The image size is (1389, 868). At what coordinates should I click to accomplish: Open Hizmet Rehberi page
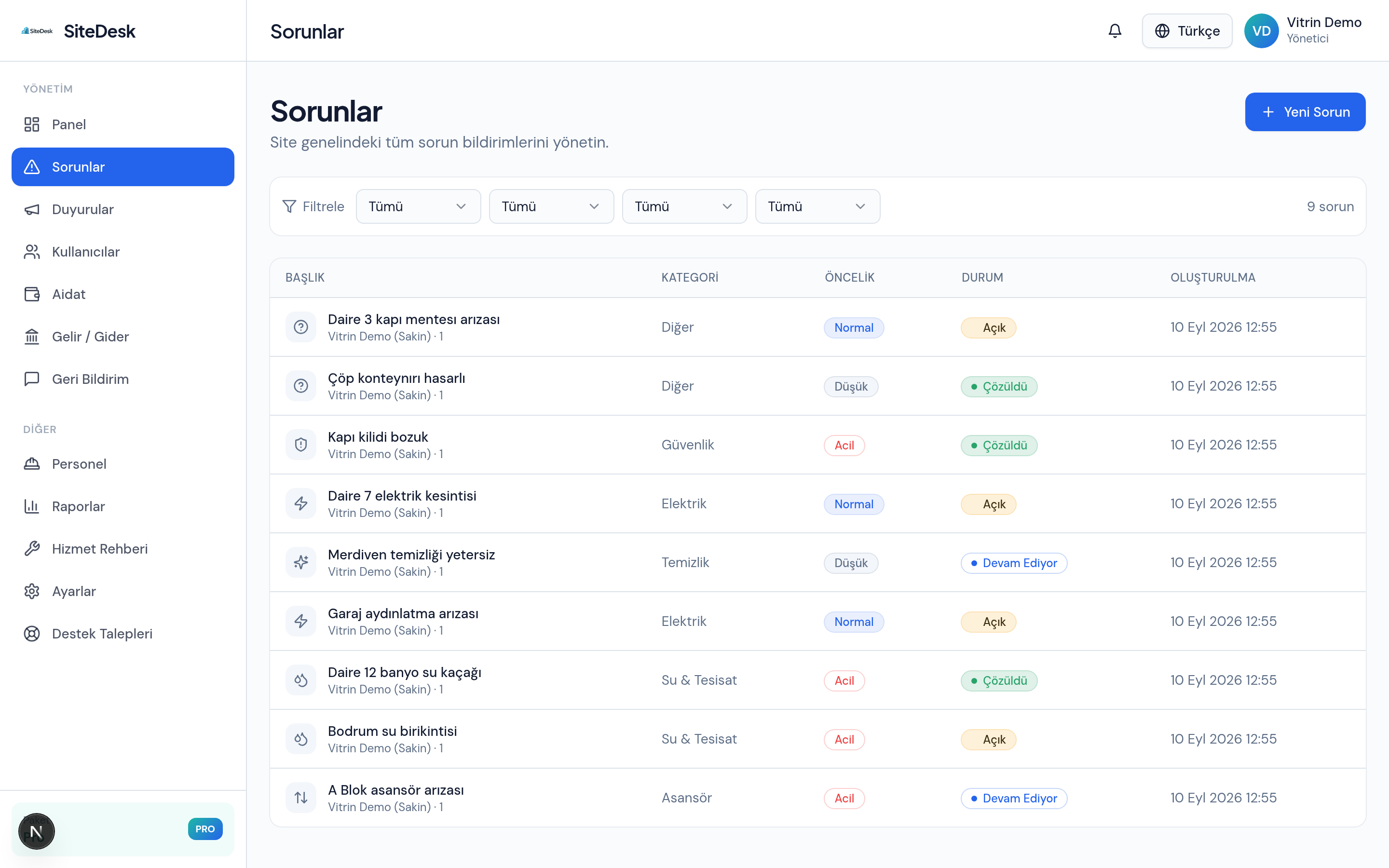click(123, 549)
